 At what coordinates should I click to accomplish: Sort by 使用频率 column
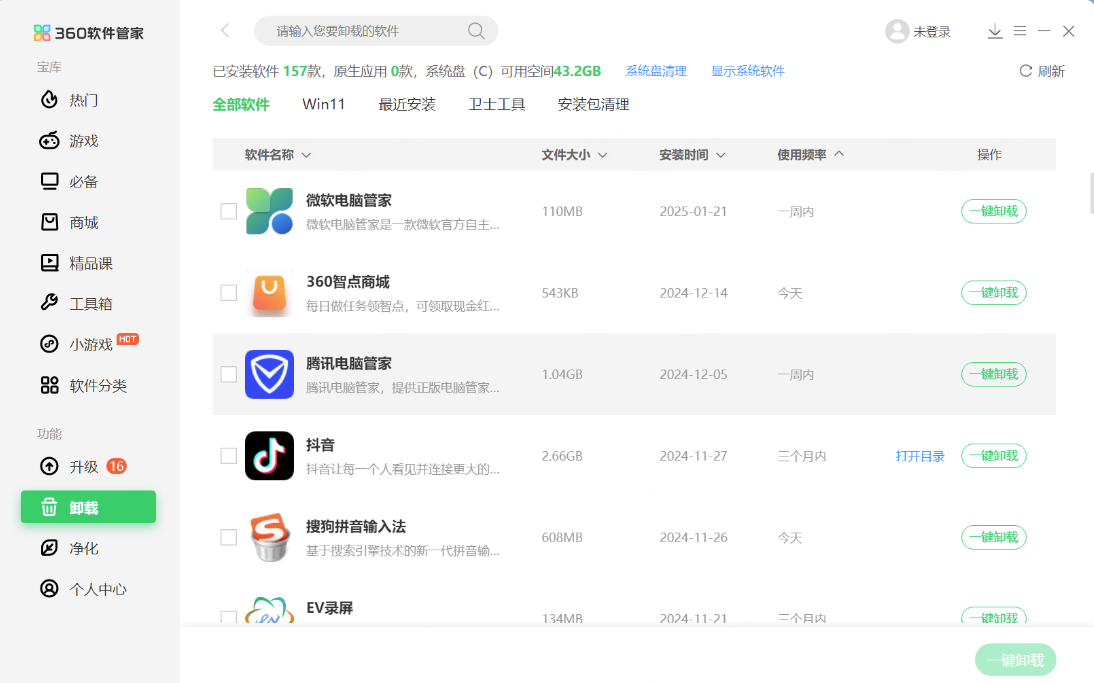pyautogui.click(x=811, y=154)
